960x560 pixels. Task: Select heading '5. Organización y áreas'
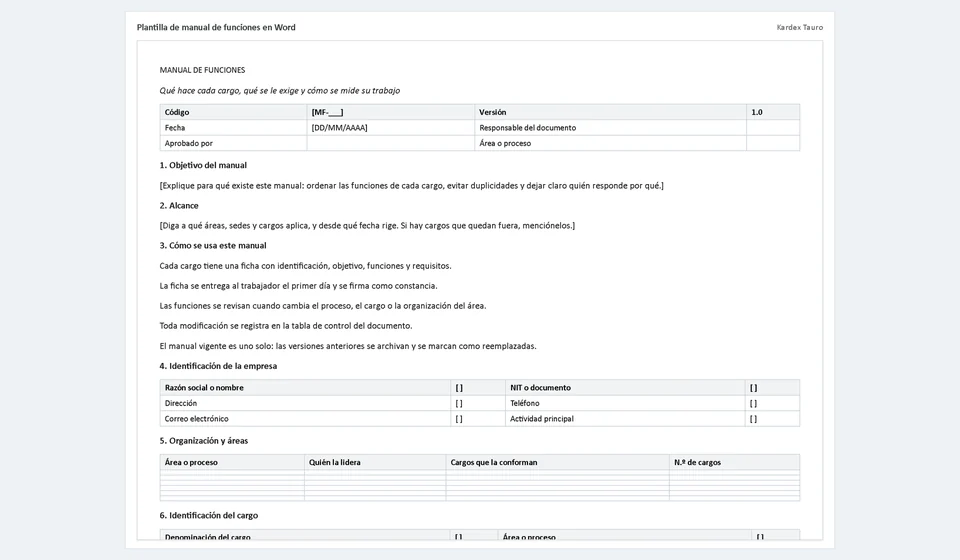pos(204,441)
